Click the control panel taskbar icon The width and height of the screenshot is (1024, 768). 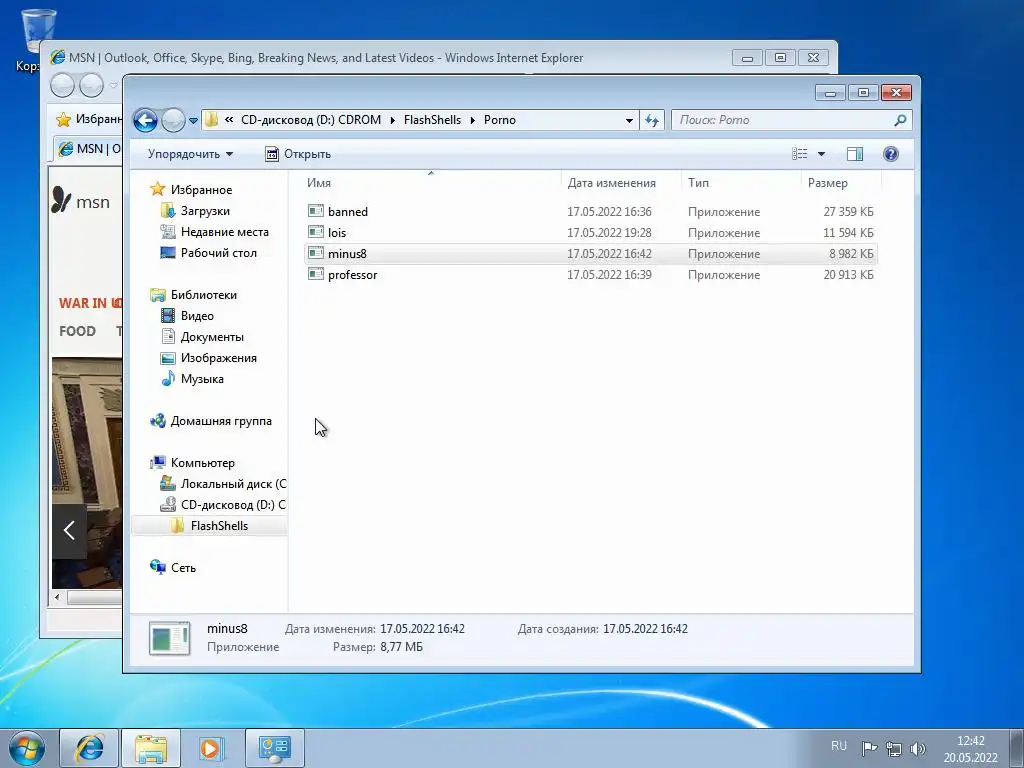click(274, 748)
